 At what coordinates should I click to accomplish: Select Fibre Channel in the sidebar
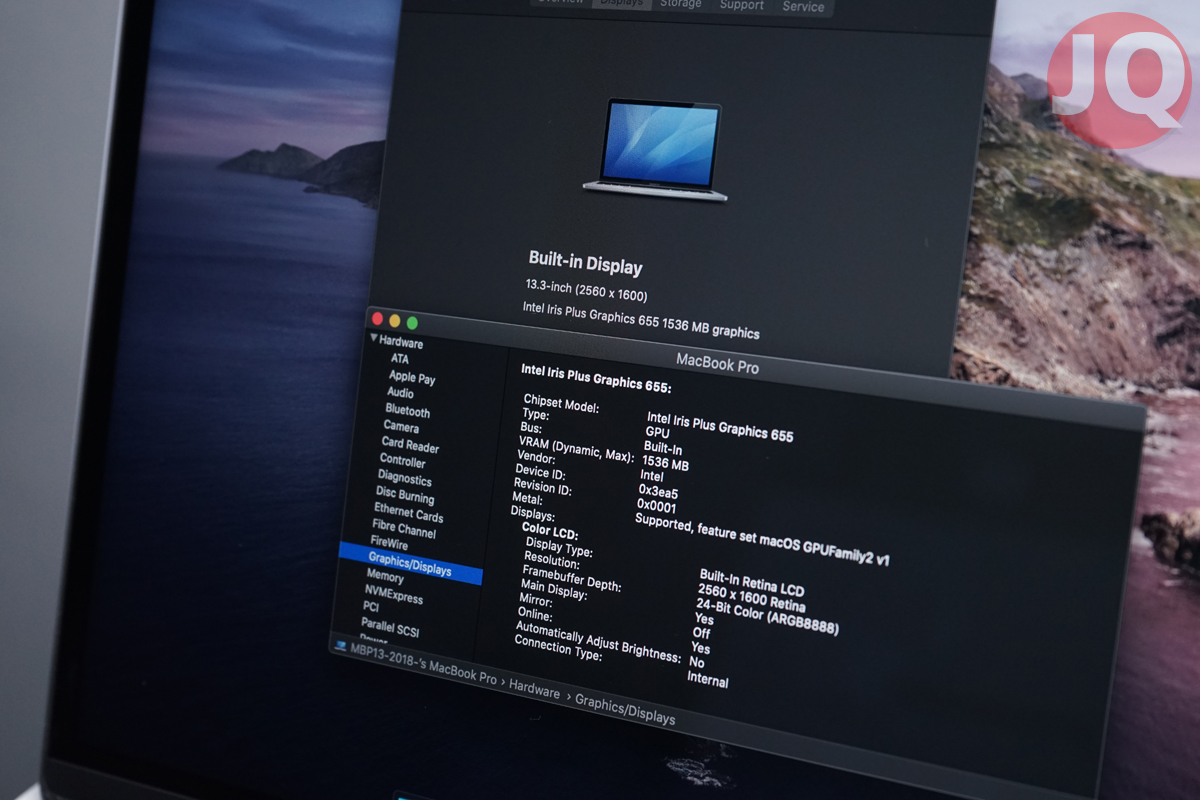point(404,529)
